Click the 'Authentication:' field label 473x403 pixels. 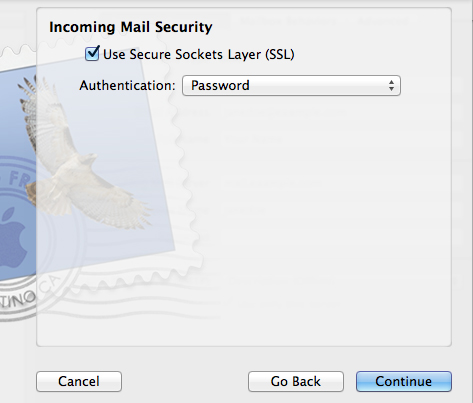pos(127,86)
